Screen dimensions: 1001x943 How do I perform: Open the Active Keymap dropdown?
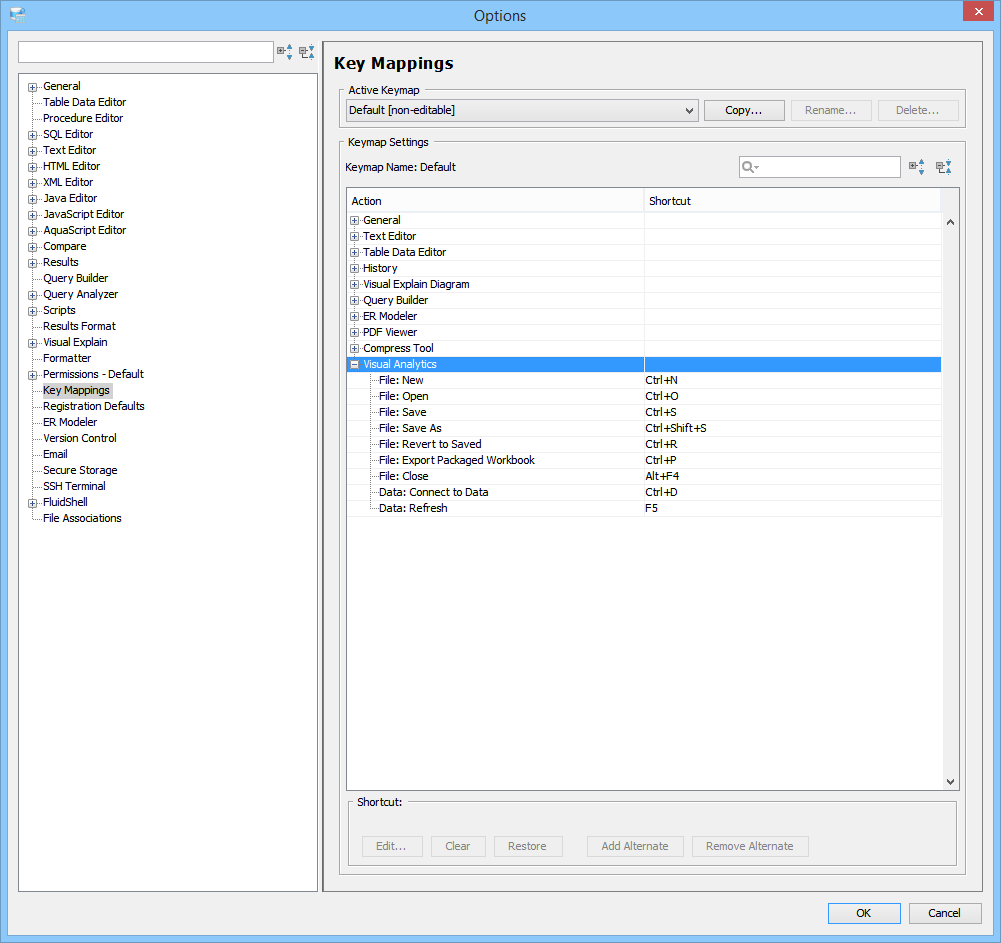coord(522,110)
